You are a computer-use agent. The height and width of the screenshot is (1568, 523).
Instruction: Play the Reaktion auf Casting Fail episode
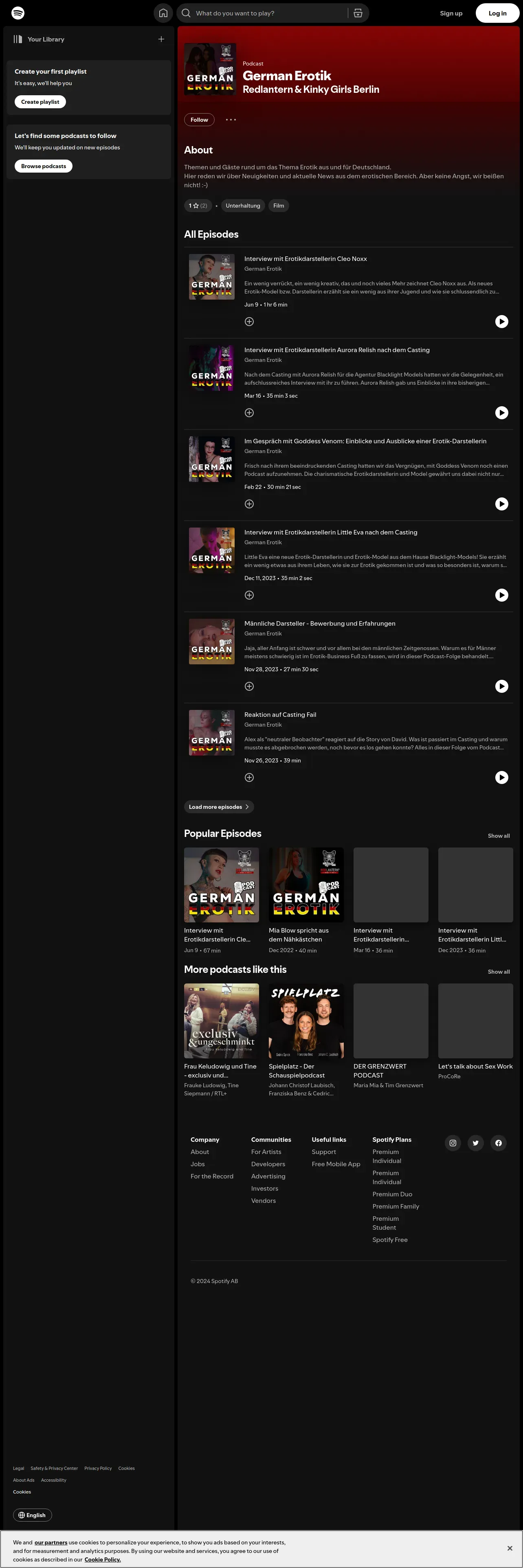(x=502, y=777)
